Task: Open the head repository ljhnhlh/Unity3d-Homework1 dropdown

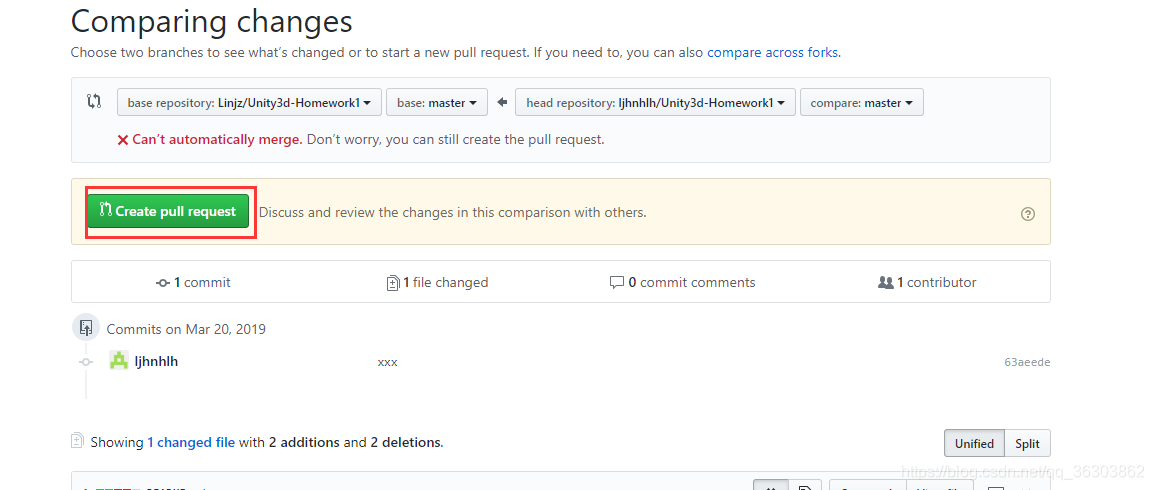Action: tap(655, 103)
